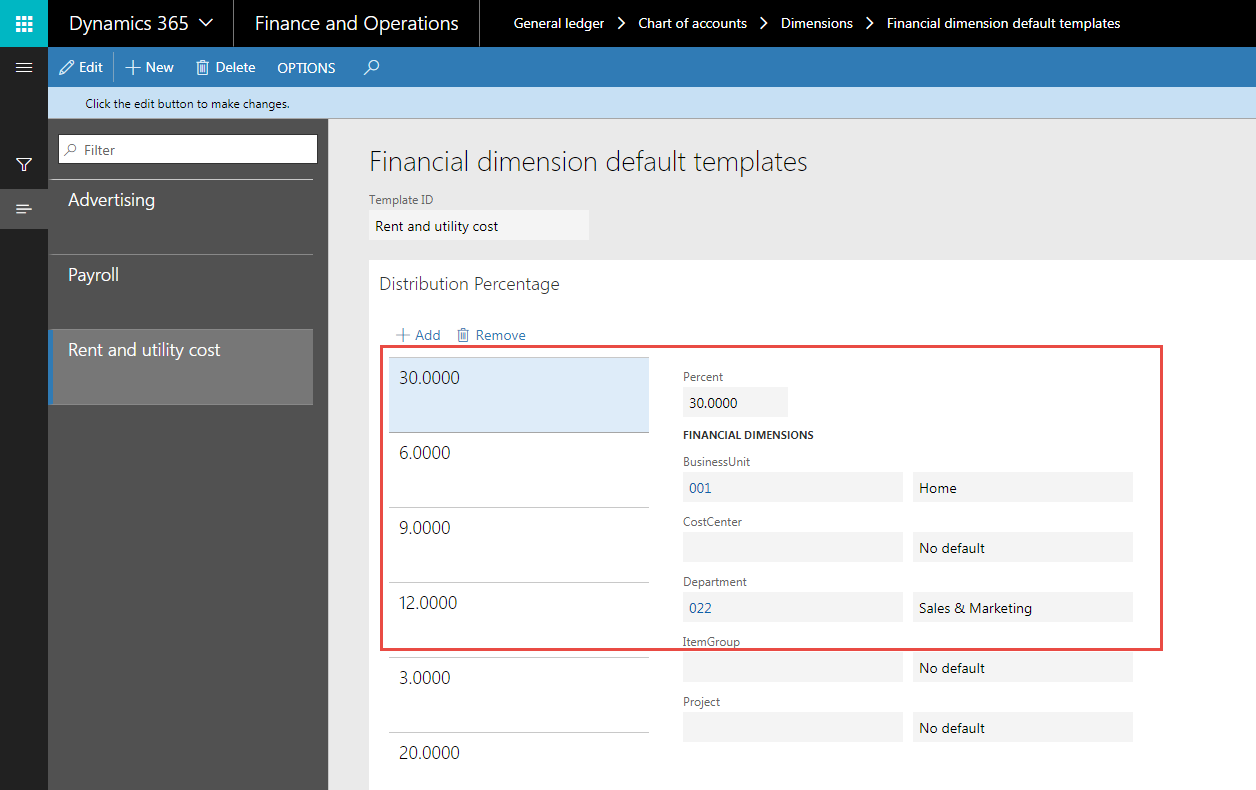Select the Payroll template
The width and height of the screenshot is (1256, 790).
coord(181,291)
